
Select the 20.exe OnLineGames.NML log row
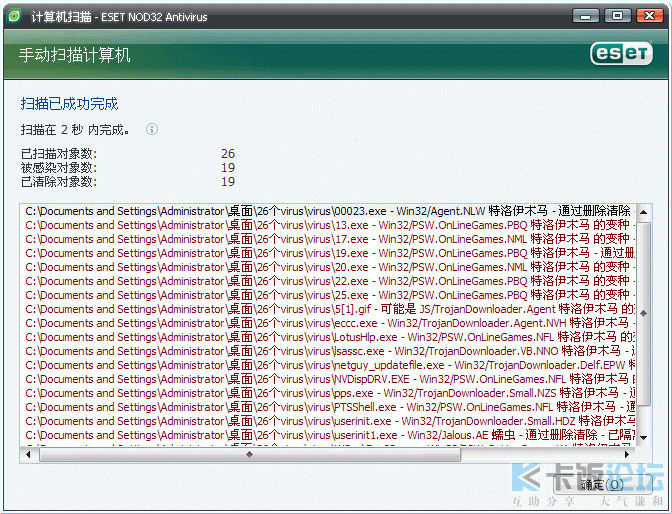tap(329, 267)
